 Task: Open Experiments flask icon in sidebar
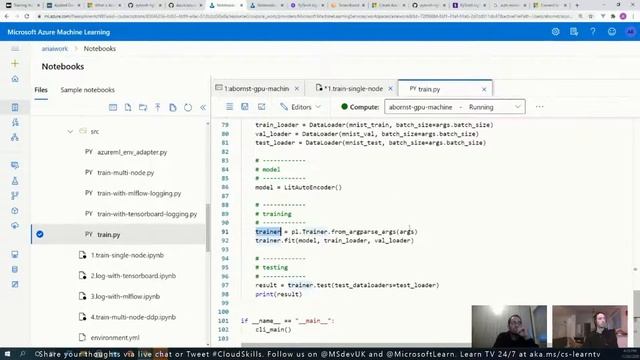[x=15, y=181]
